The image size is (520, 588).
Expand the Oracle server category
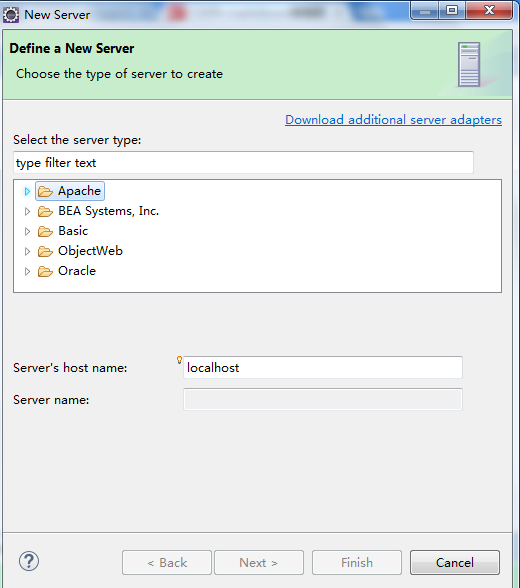[x=27, y=271]
